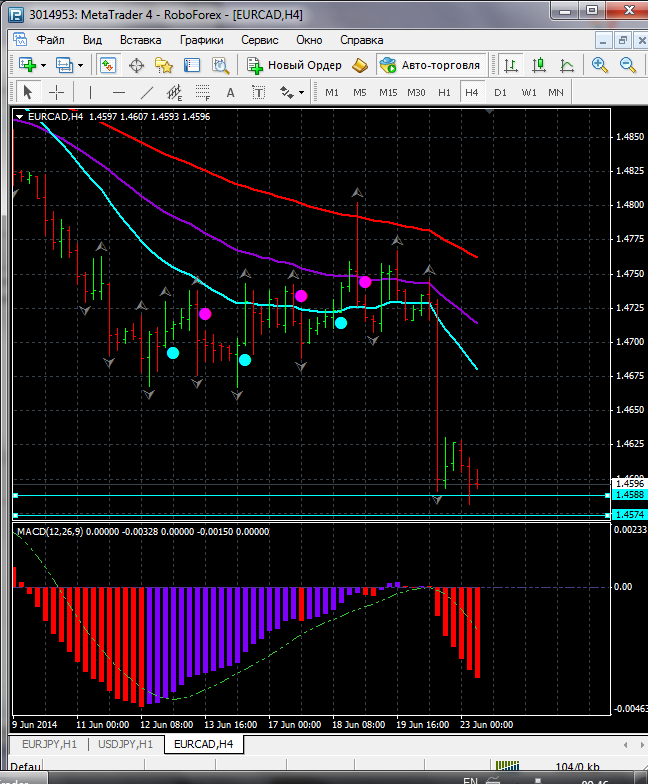Open the Справка menu
660x784 pixels.
tap(362, 40)
